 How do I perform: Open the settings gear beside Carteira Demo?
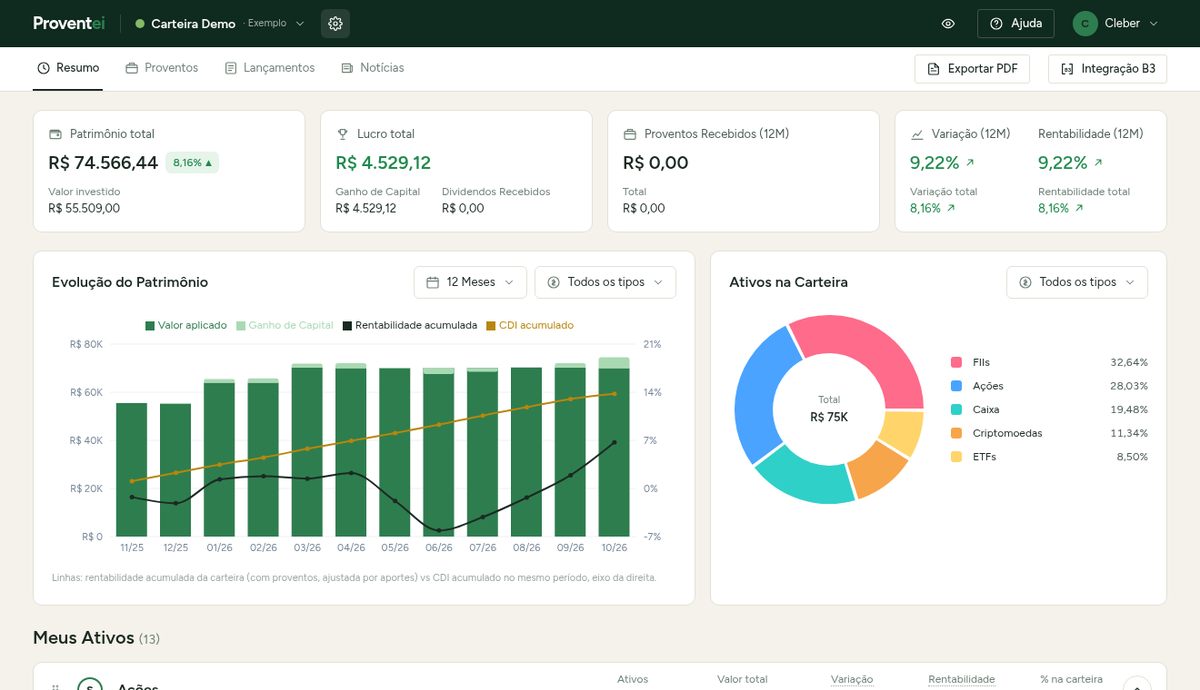click(335, 24)
